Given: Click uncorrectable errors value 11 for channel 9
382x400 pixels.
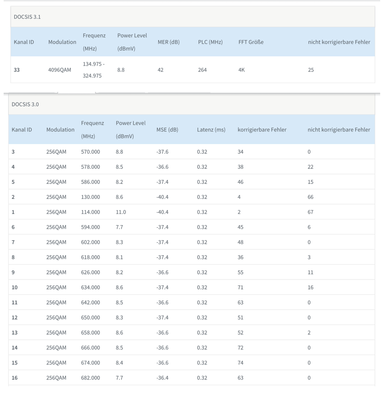Looking at the screenshot, I should point(310,272).
